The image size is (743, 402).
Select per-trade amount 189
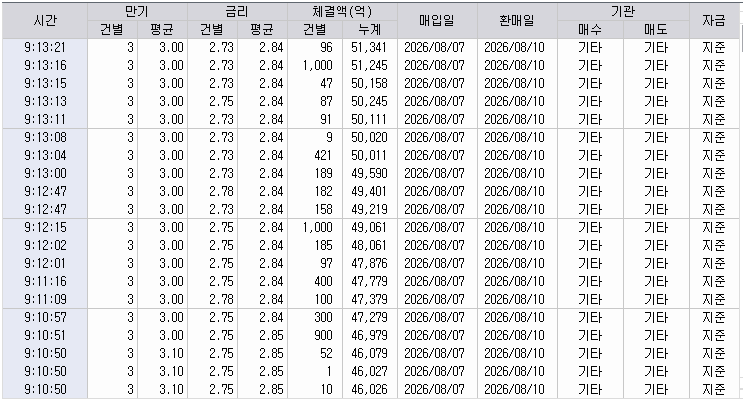coord(323,174)
